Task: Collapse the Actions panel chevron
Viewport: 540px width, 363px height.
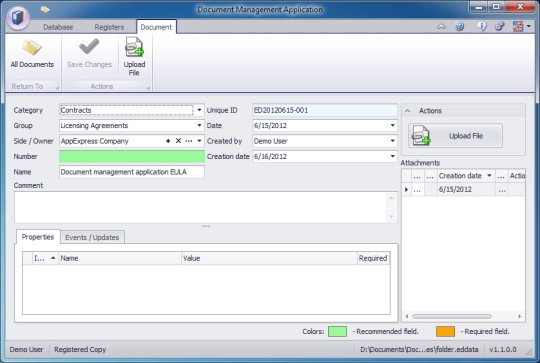Action: (x=408, y=111)
